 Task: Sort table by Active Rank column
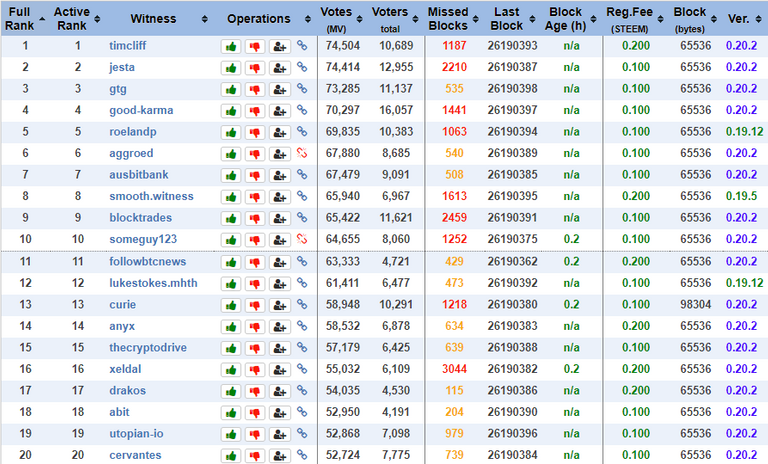[76, 19]
